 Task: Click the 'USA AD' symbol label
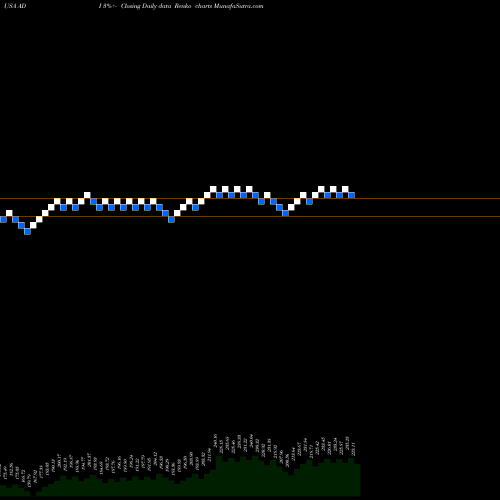[15, 6]
